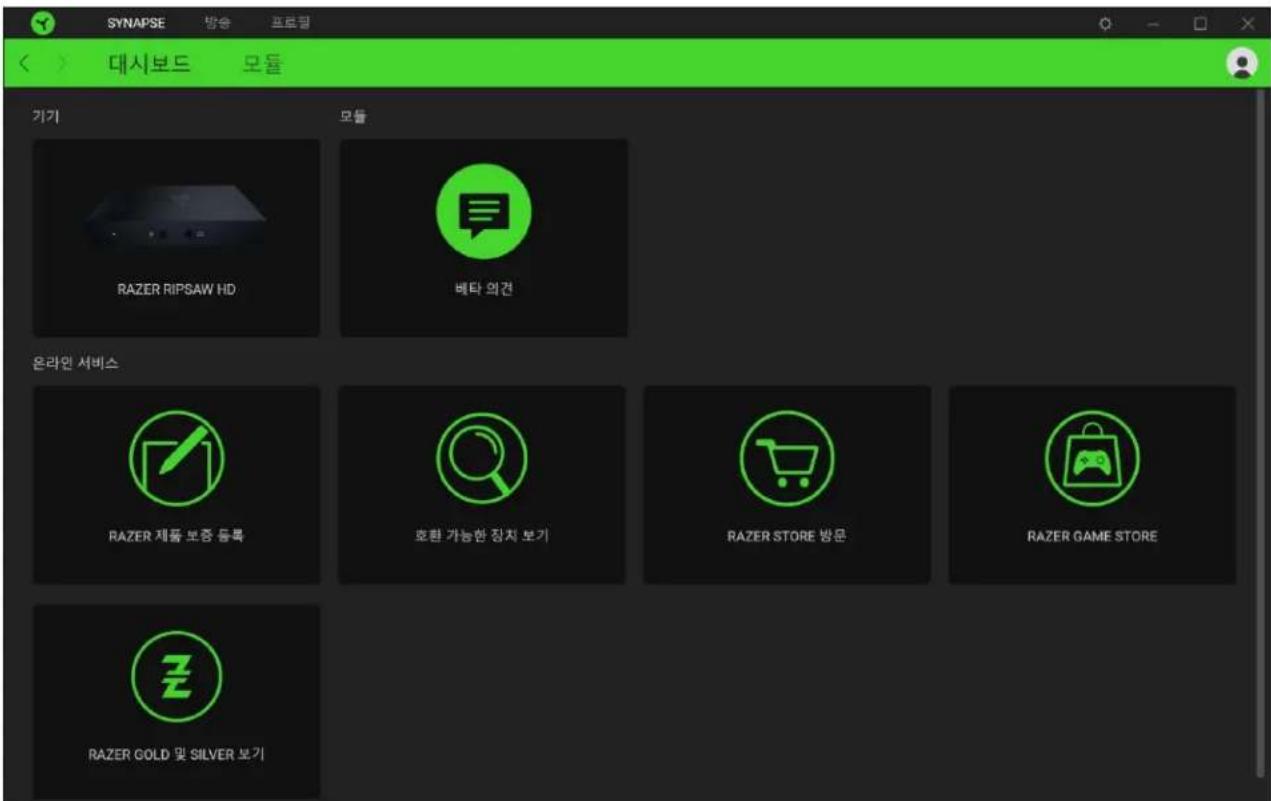This screenshot has width=1271, height=801.
Task: Select the 대시보드 subtab
Action: 149,65
